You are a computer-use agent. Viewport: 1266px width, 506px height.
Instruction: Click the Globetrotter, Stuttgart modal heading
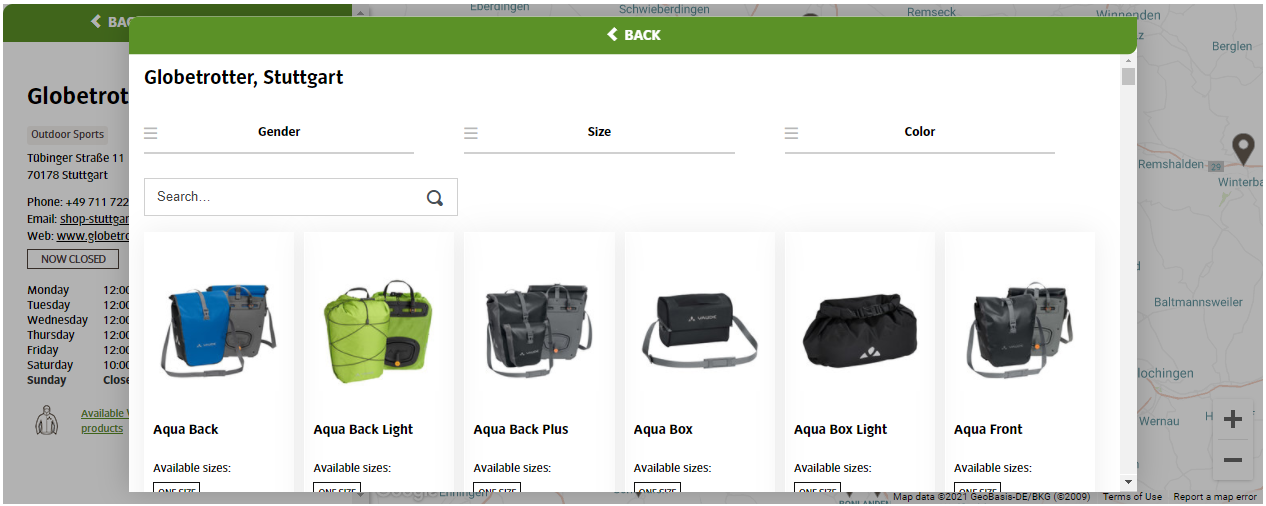[x=244, y=77]
